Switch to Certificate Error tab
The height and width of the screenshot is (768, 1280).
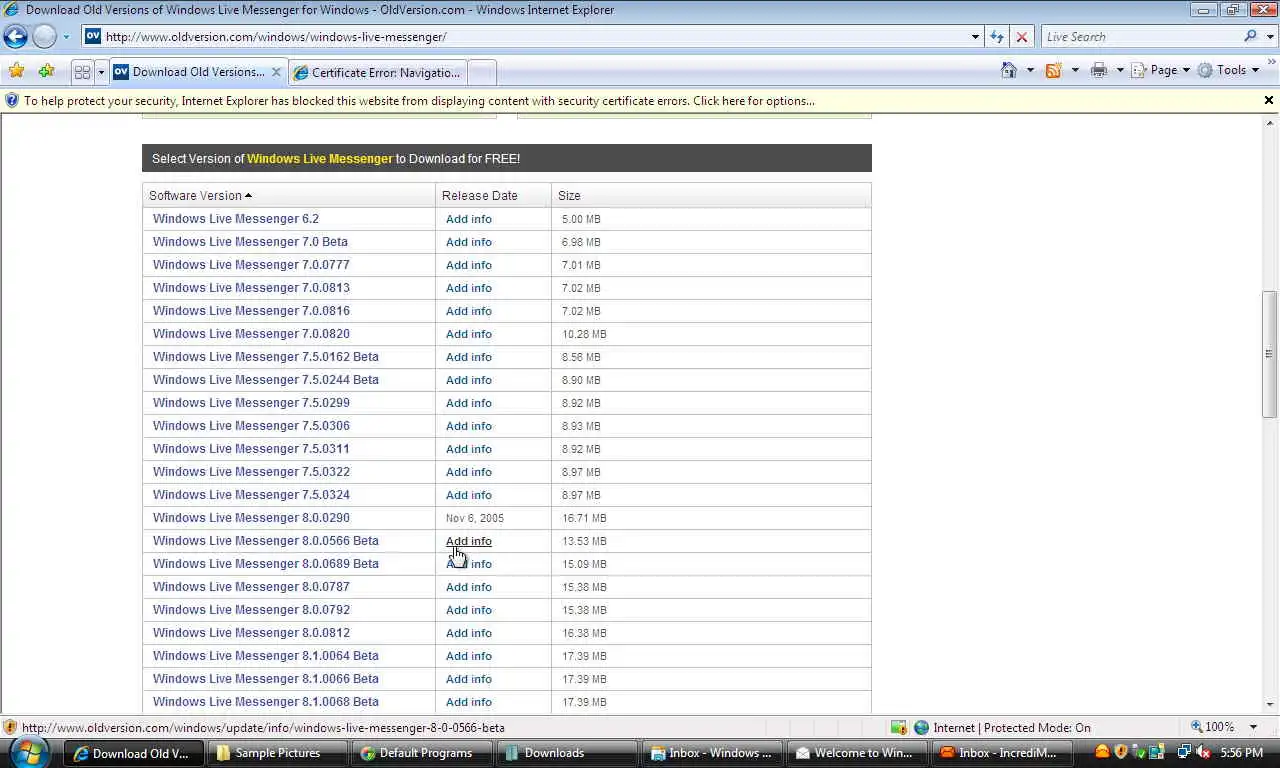378,72
